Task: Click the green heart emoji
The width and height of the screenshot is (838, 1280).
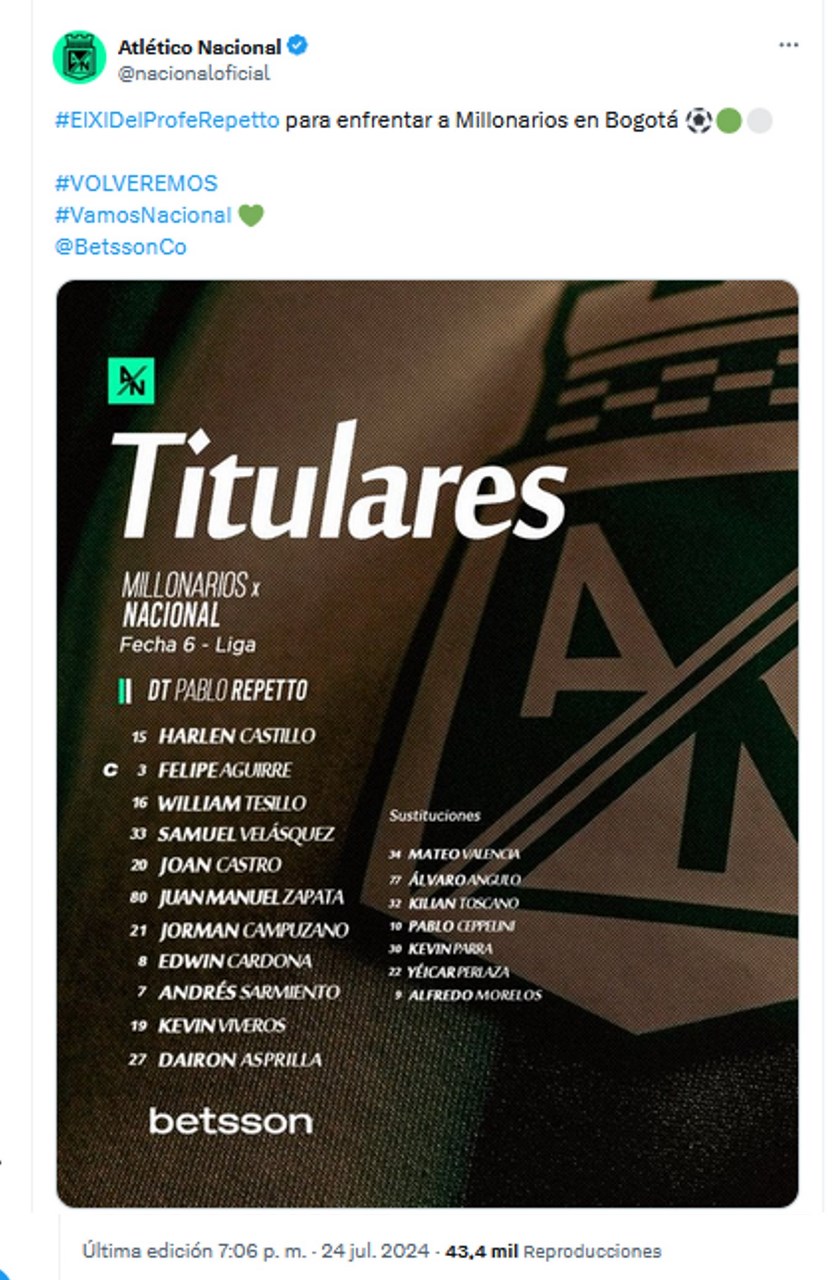Action: (250, 215)
